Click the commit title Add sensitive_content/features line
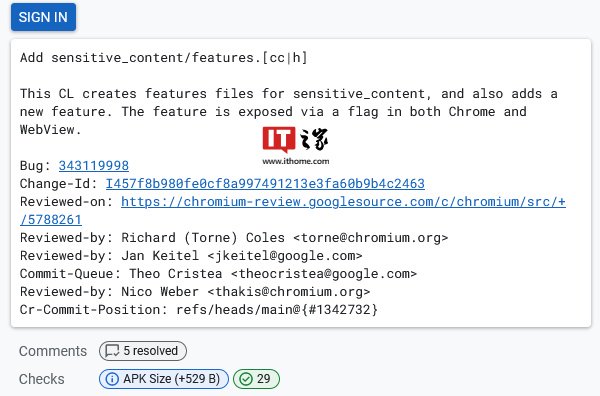 point(163,58)
